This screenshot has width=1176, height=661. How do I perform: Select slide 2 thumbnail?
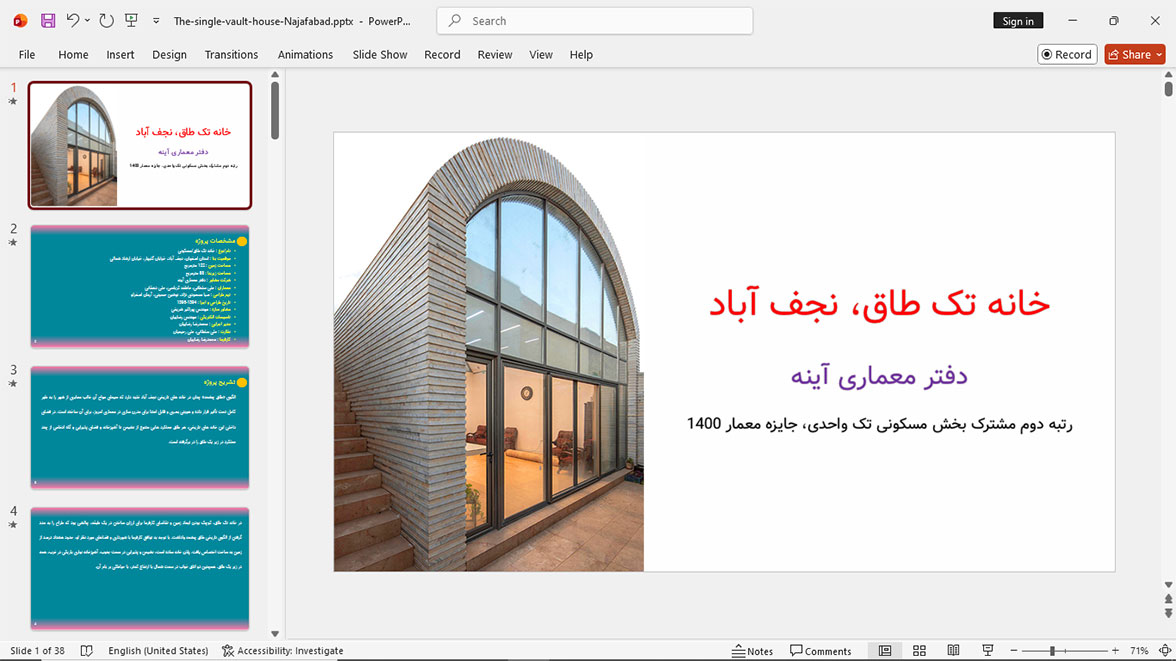pos(140,286)
